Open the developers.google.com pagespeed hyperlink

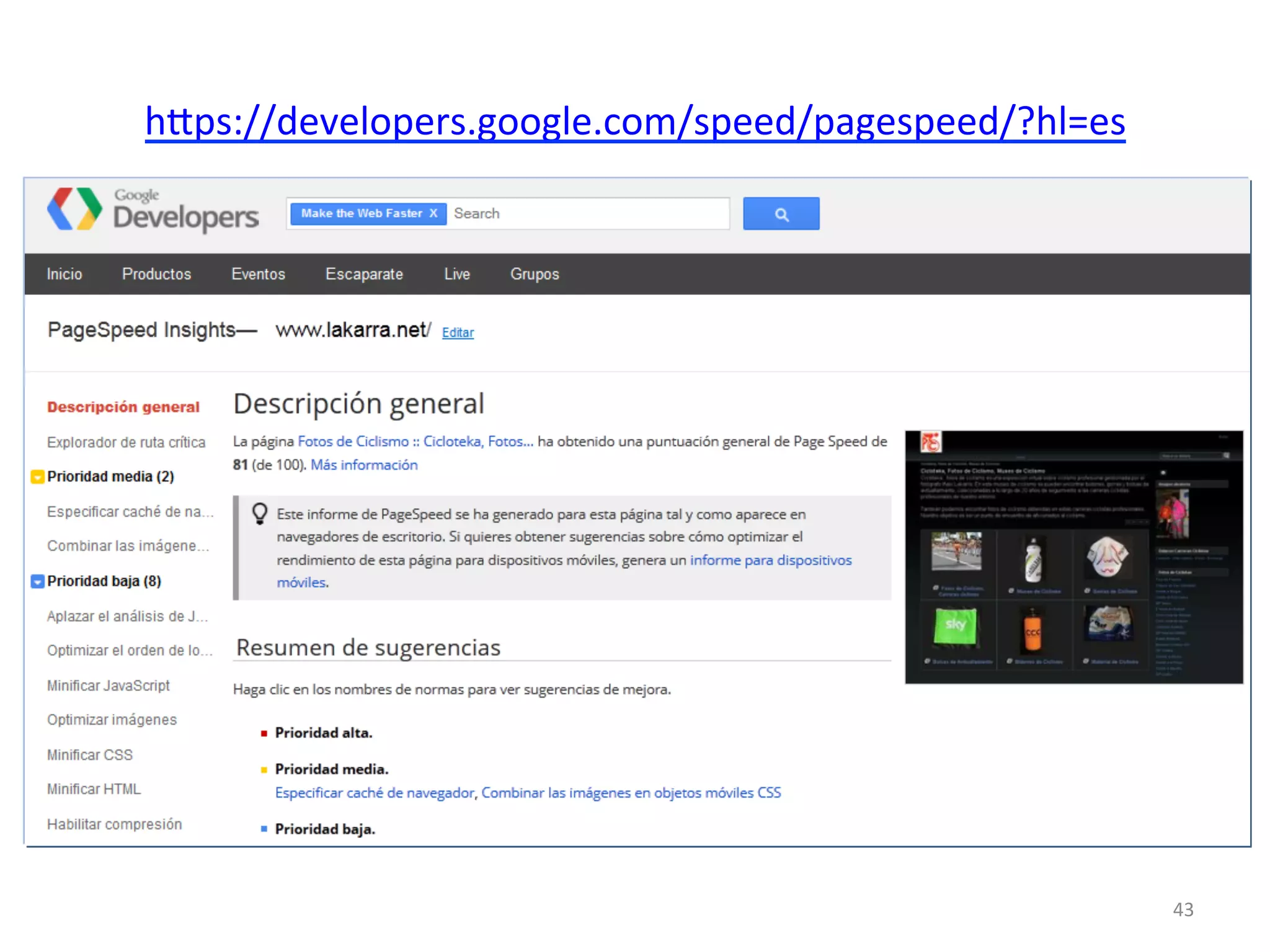(x=635, y=121)
